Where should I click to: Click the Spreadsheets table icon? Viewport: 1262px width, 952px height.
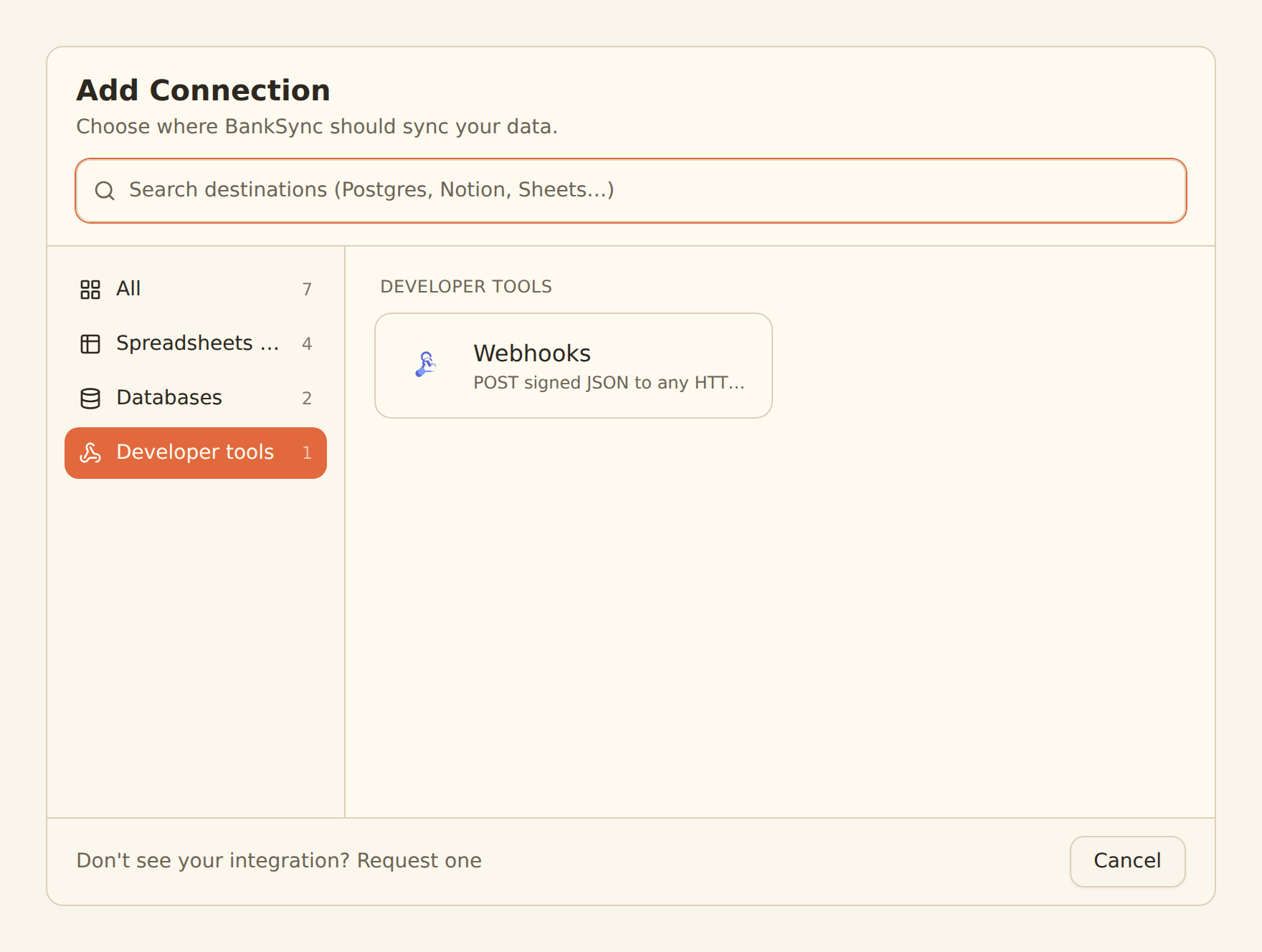pos(90,343)
